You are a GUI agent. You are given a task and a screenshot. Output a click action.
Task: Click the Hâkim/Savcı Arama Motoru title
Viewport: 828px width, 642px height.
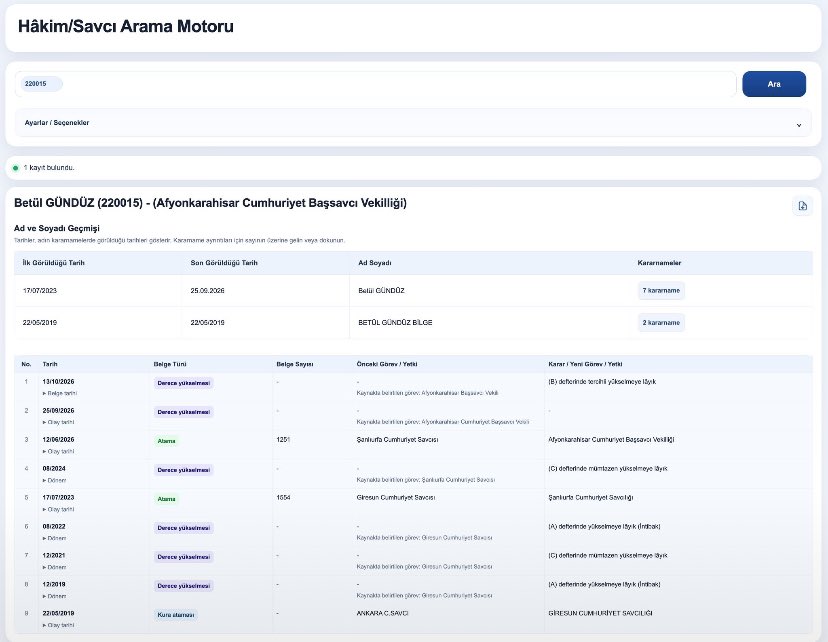126,26
